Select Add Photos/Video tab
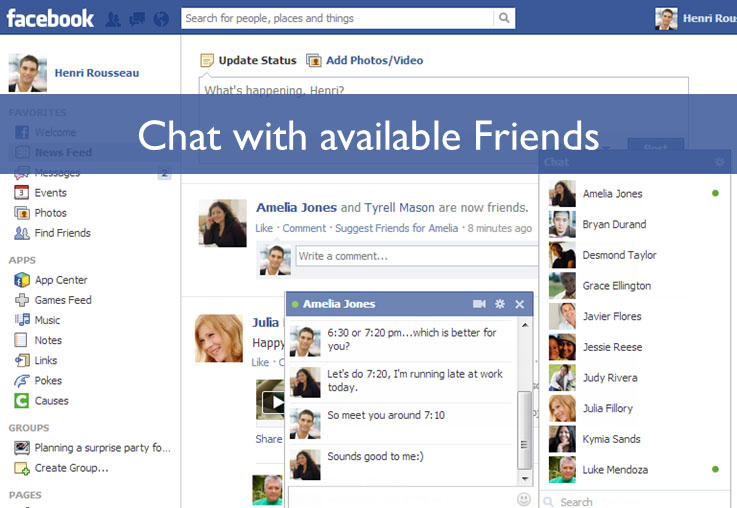The height and width of the screenshot is (508, 737). [374, 60]
